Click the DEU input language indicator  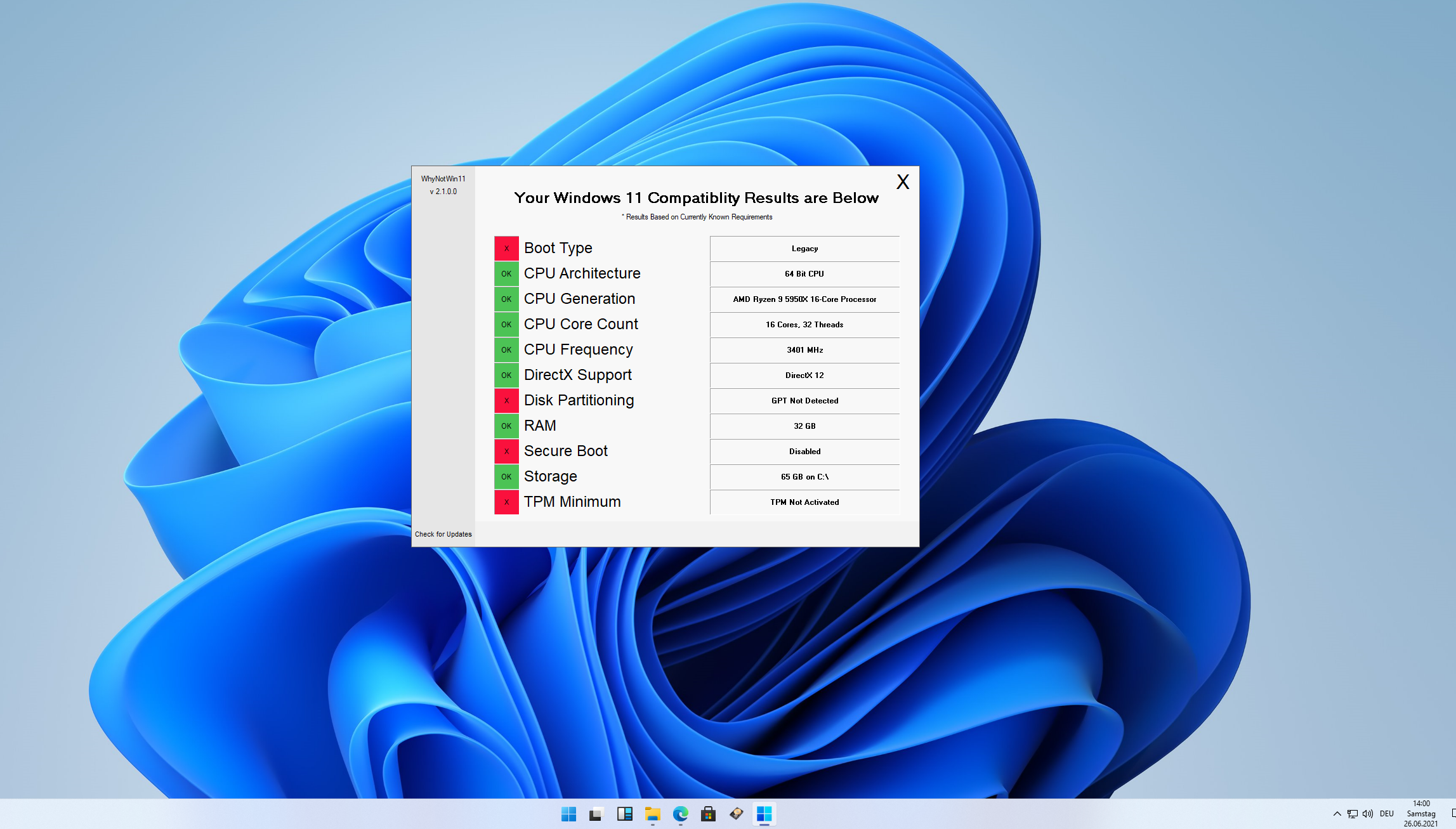1387,814
